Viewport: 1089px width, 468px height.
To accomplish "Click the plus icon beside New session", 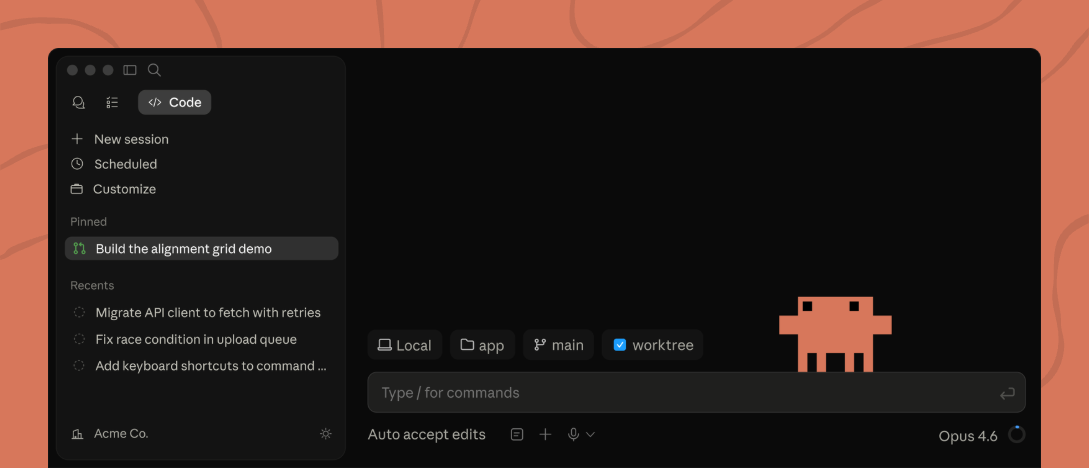I will pos(77,140).
